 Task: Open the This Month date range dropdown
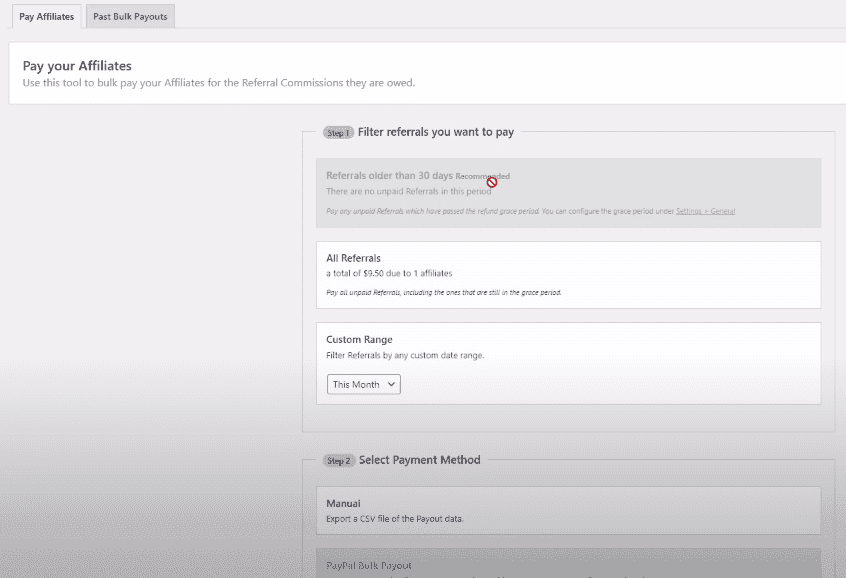(x=363, y=384)
